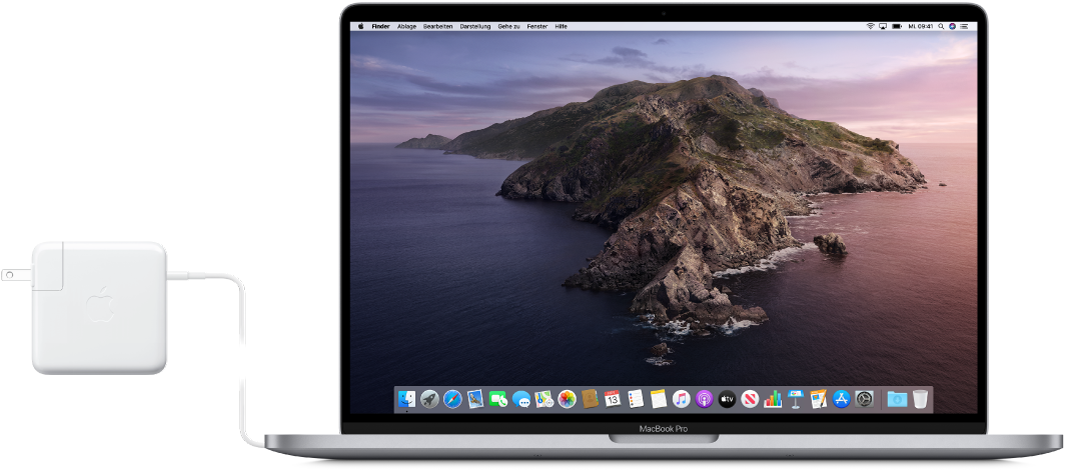1067x473 pixels.
Task: Open Spotlight search magnifier
Action: (x=941, y=26)
